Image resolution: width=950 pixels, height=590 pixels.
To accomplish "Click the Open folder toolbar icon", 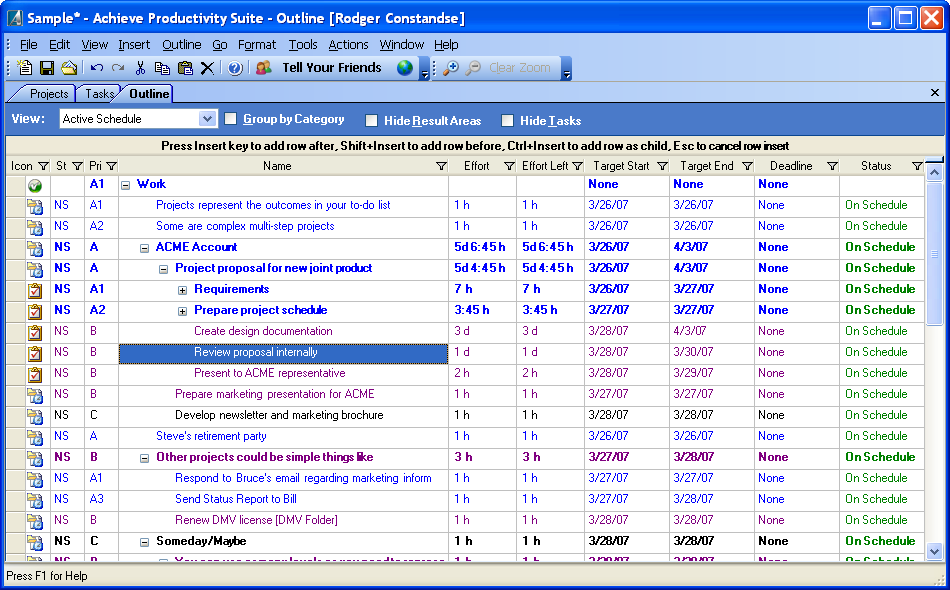I will pos(68,68).
